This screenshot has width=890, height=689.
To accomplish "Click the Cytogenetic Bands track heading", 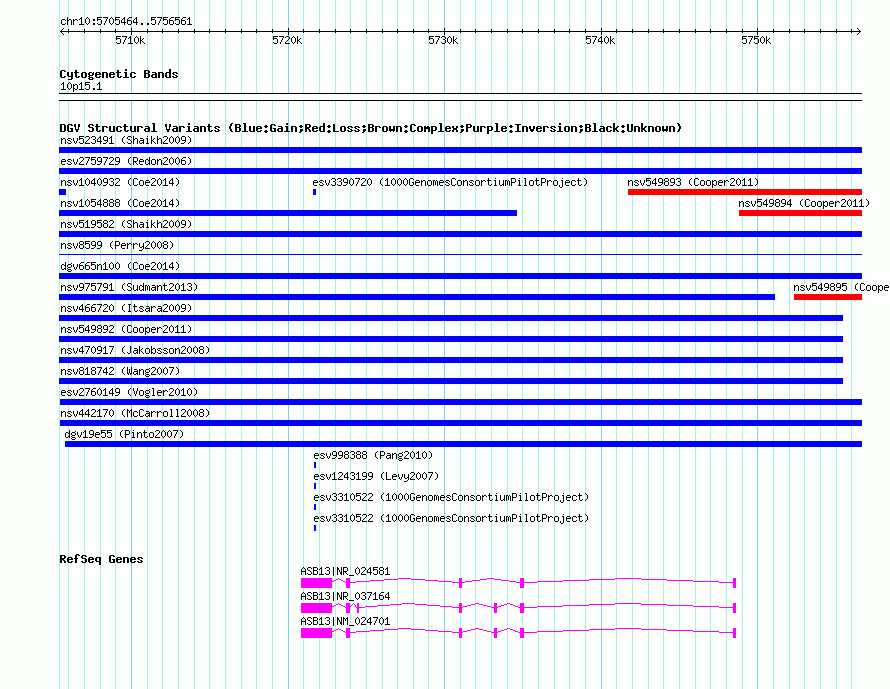I will (x=119, y=74).
